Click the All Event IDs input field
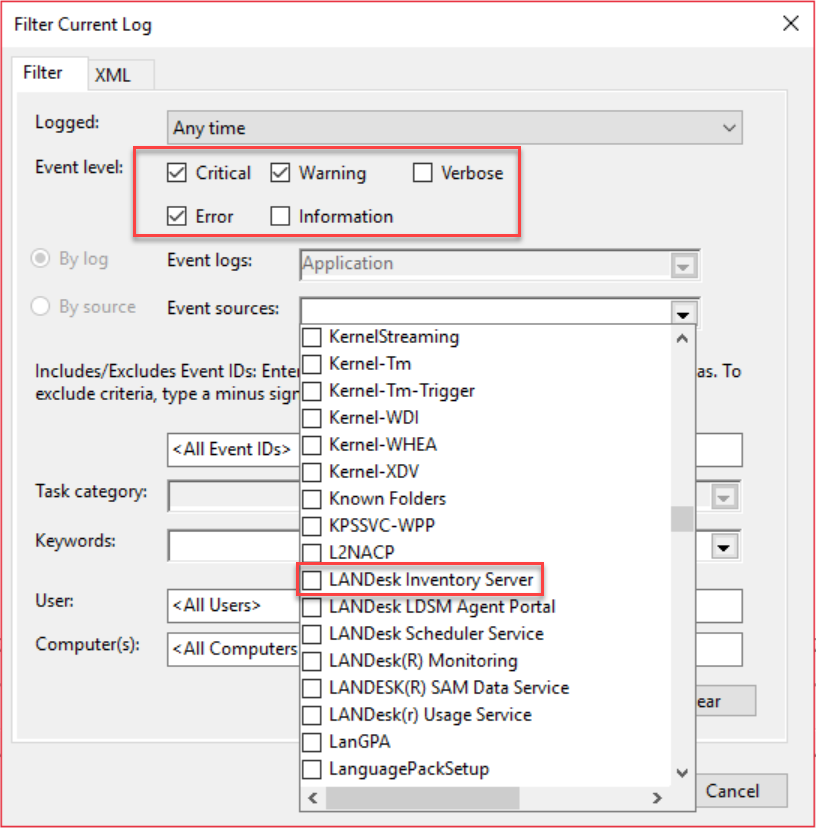This screenshot has width=816, height=828. 232,450
